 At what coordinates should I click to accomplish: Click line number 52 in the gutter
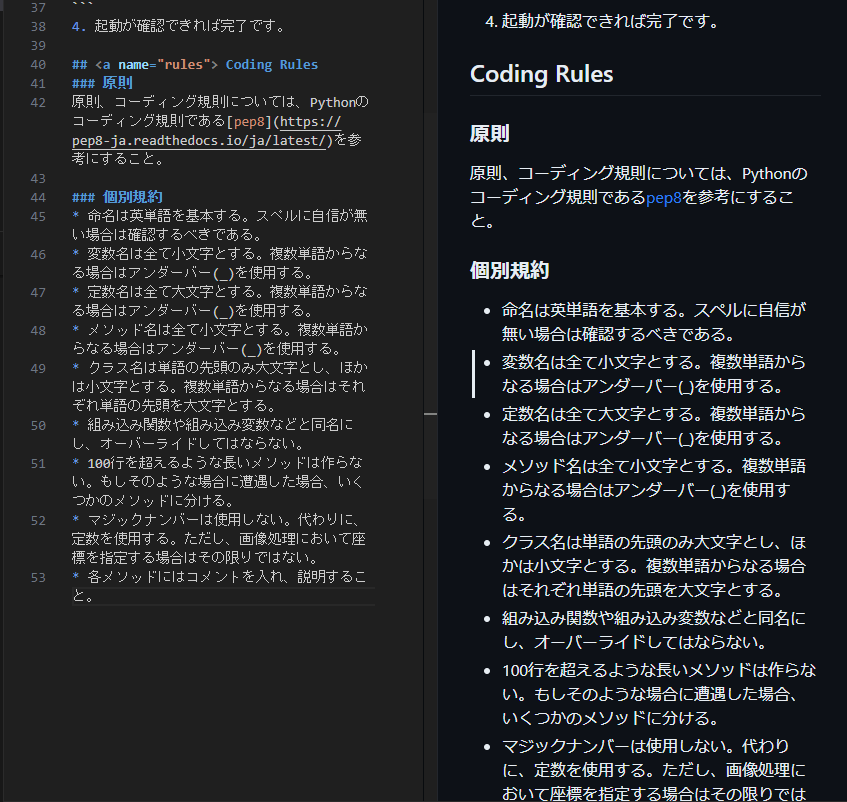(x=38, y=521)
